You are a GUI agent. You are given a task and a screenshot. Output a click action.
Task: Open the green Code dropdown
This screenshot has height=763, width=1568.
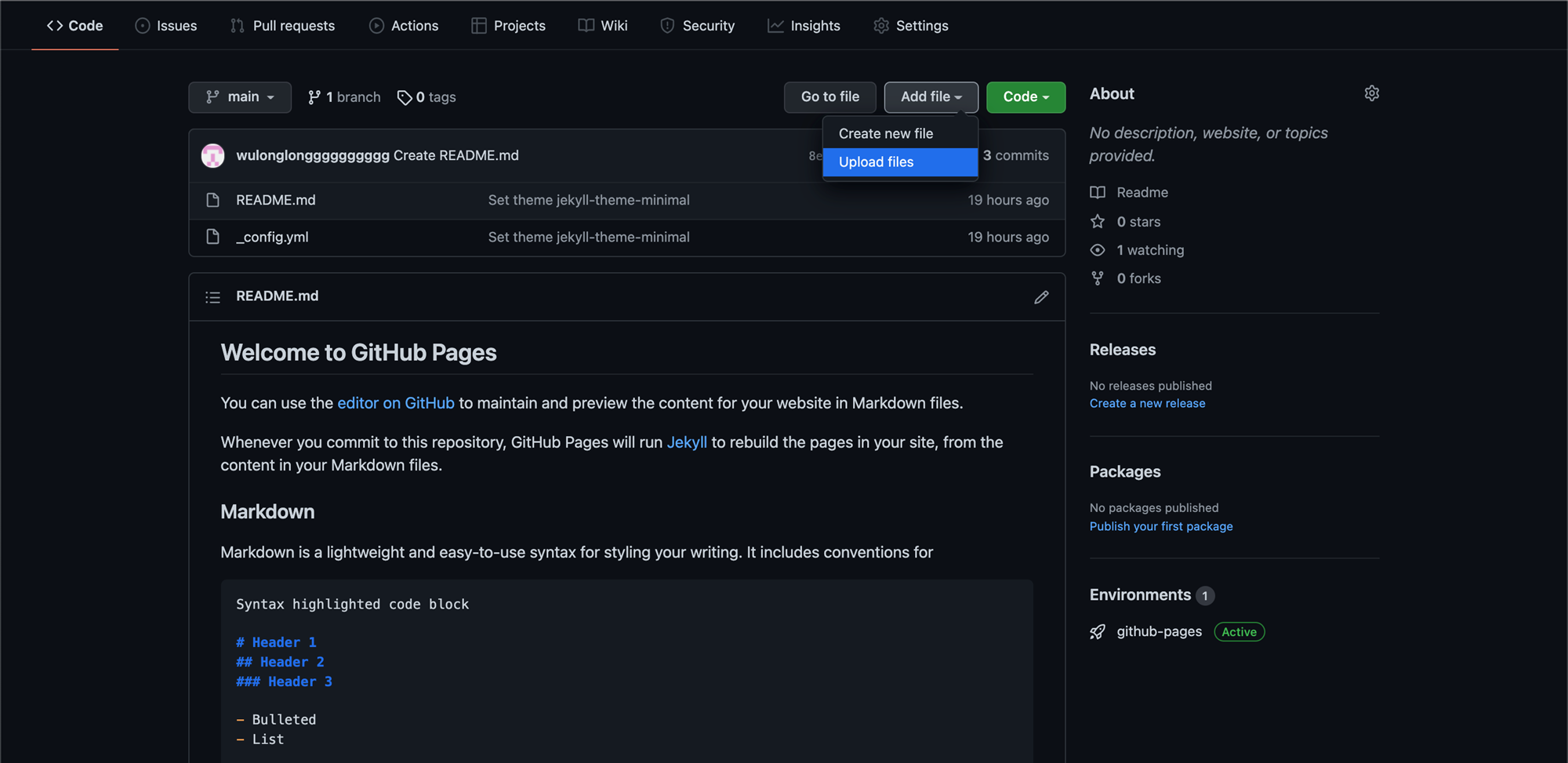1025,97
